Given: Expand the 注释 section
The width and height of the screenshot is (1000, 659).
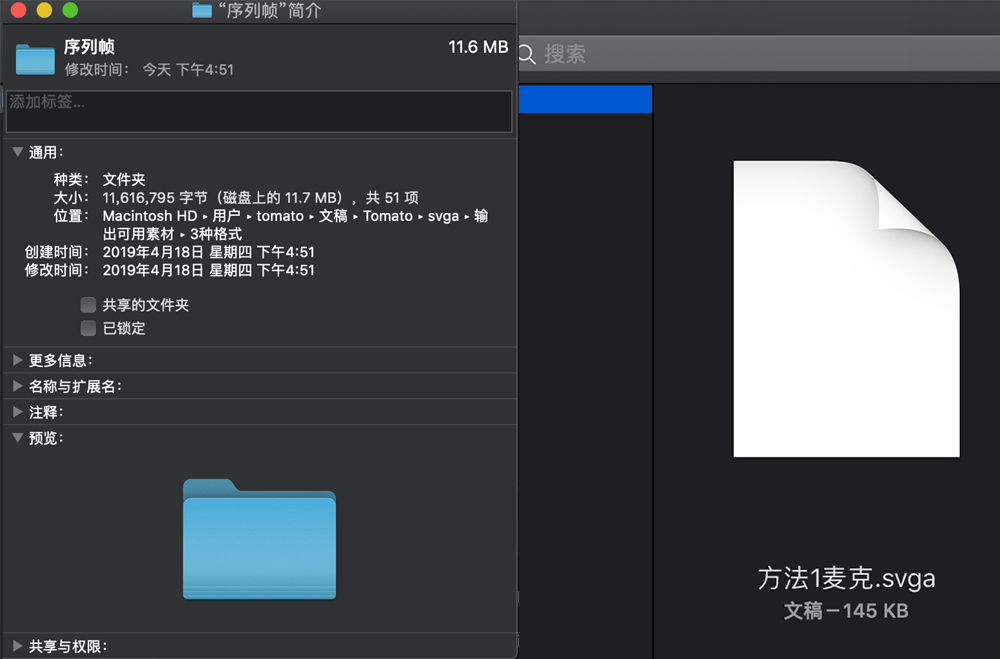Looking at the screenshot, I should pos(18,412).
